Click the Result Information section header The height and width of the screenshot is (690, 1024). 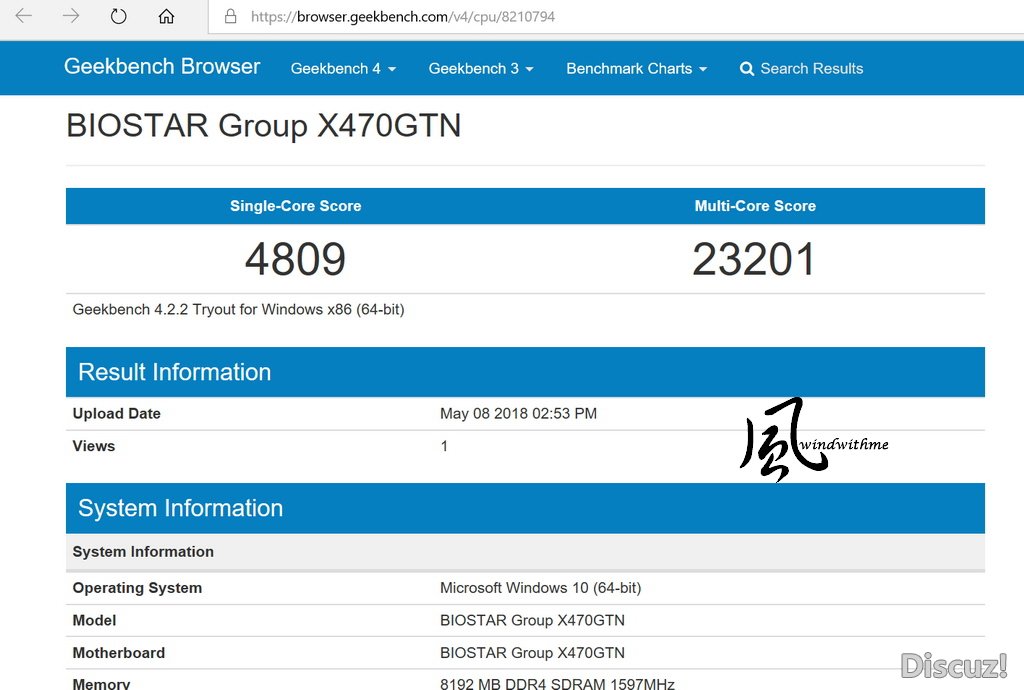175,372
